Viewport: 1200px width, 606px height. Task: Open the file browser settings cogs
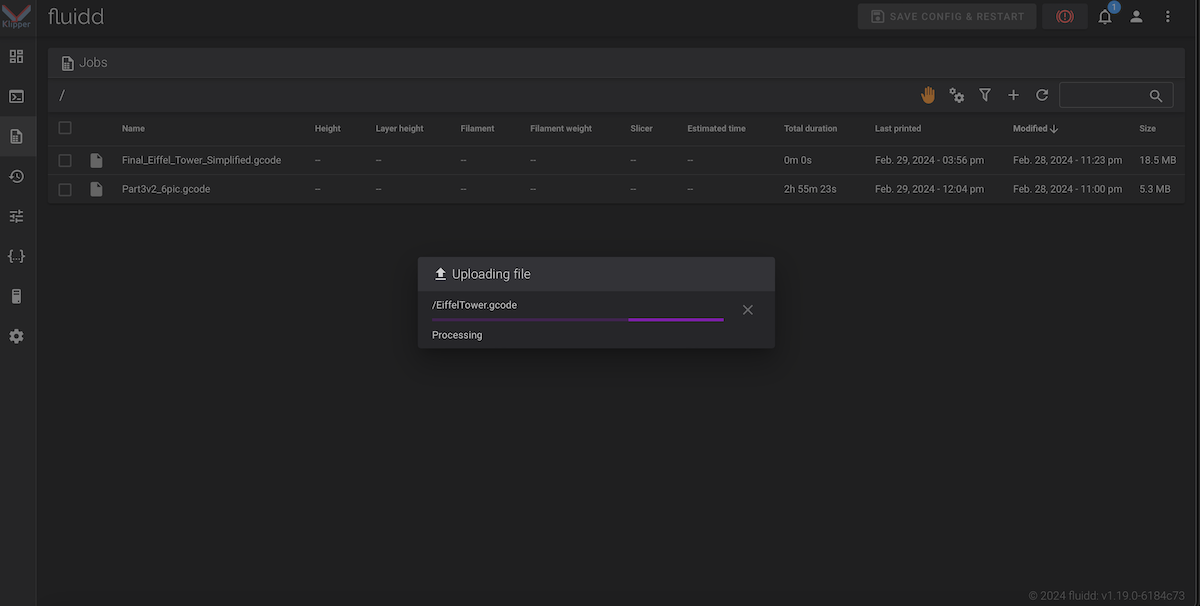[x=957, y=95]
